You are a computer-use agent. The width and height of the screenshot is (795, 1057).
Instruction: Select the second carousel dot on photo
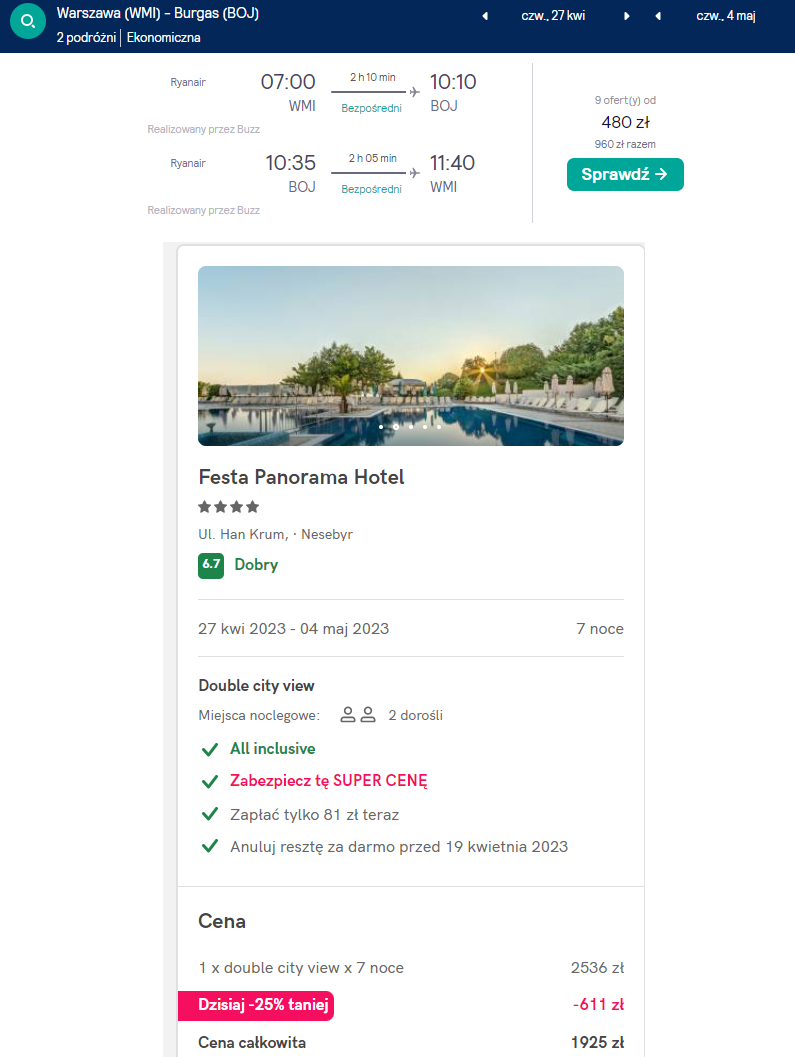[396, 427]
